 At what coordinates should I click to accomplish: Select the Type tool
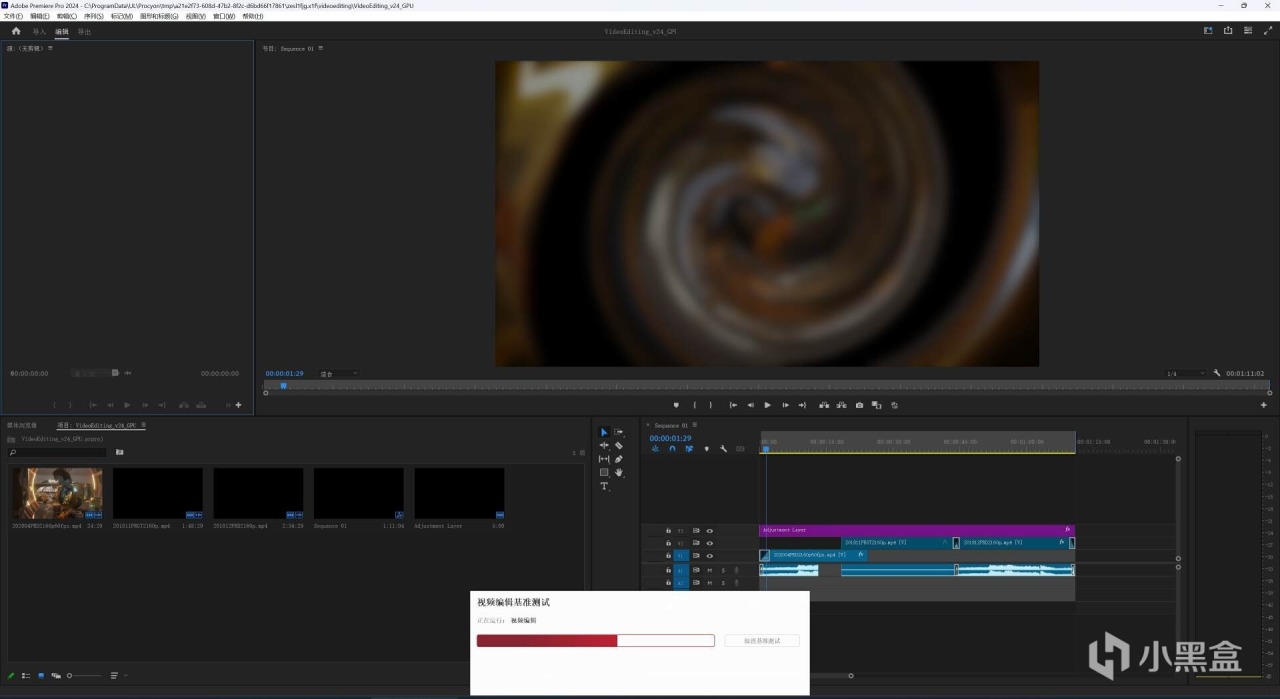tap(604, 486)
